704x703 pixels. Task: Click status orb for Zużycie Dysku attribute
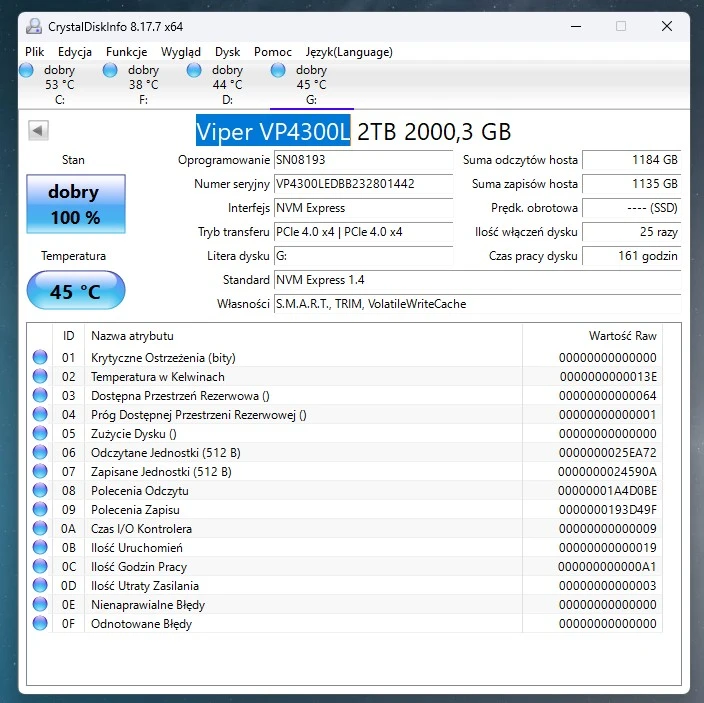pyautogui.click(x=40, y=434)
